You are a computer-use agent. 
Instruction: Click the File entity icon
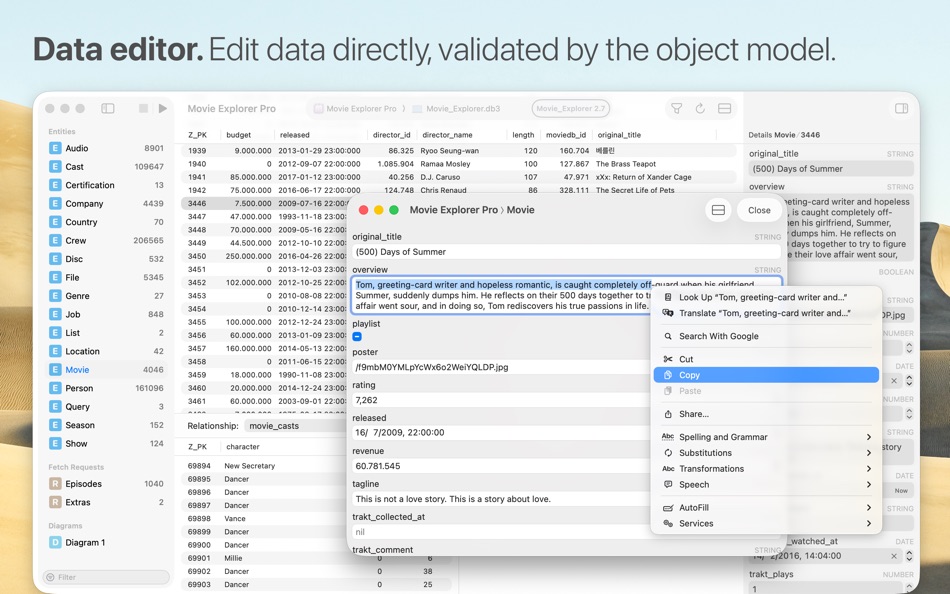tap(55, 278)
